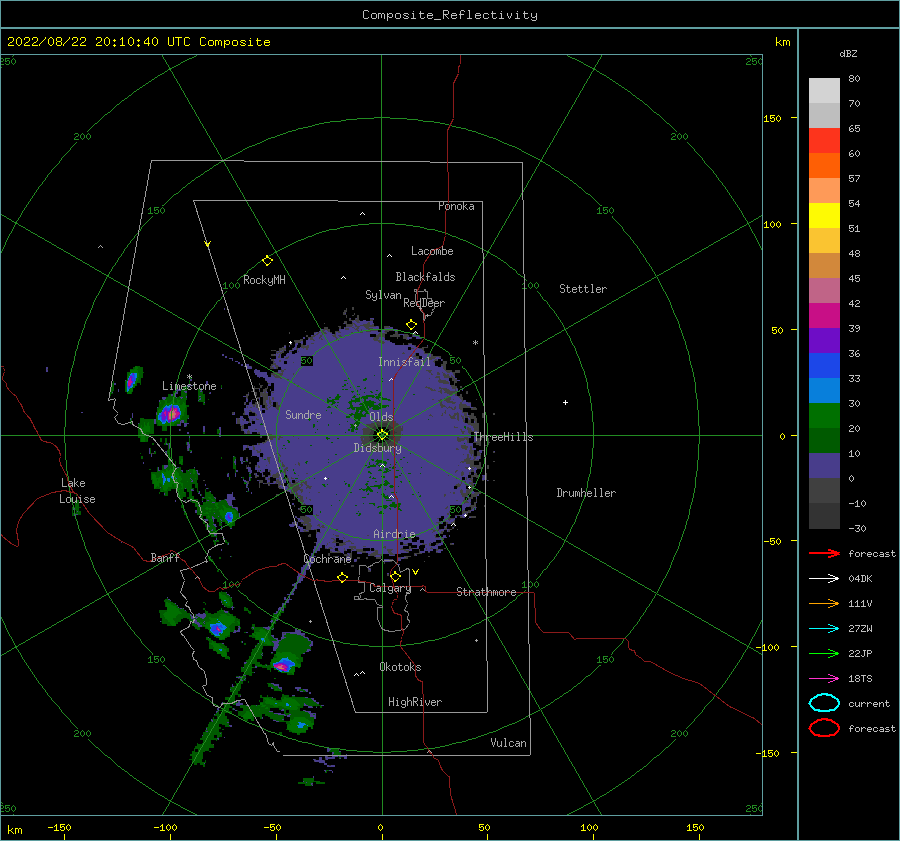This screenshot has width=900, height=841.
Task: Click the green 22JP arrow icon
Action: pos(824,653)
